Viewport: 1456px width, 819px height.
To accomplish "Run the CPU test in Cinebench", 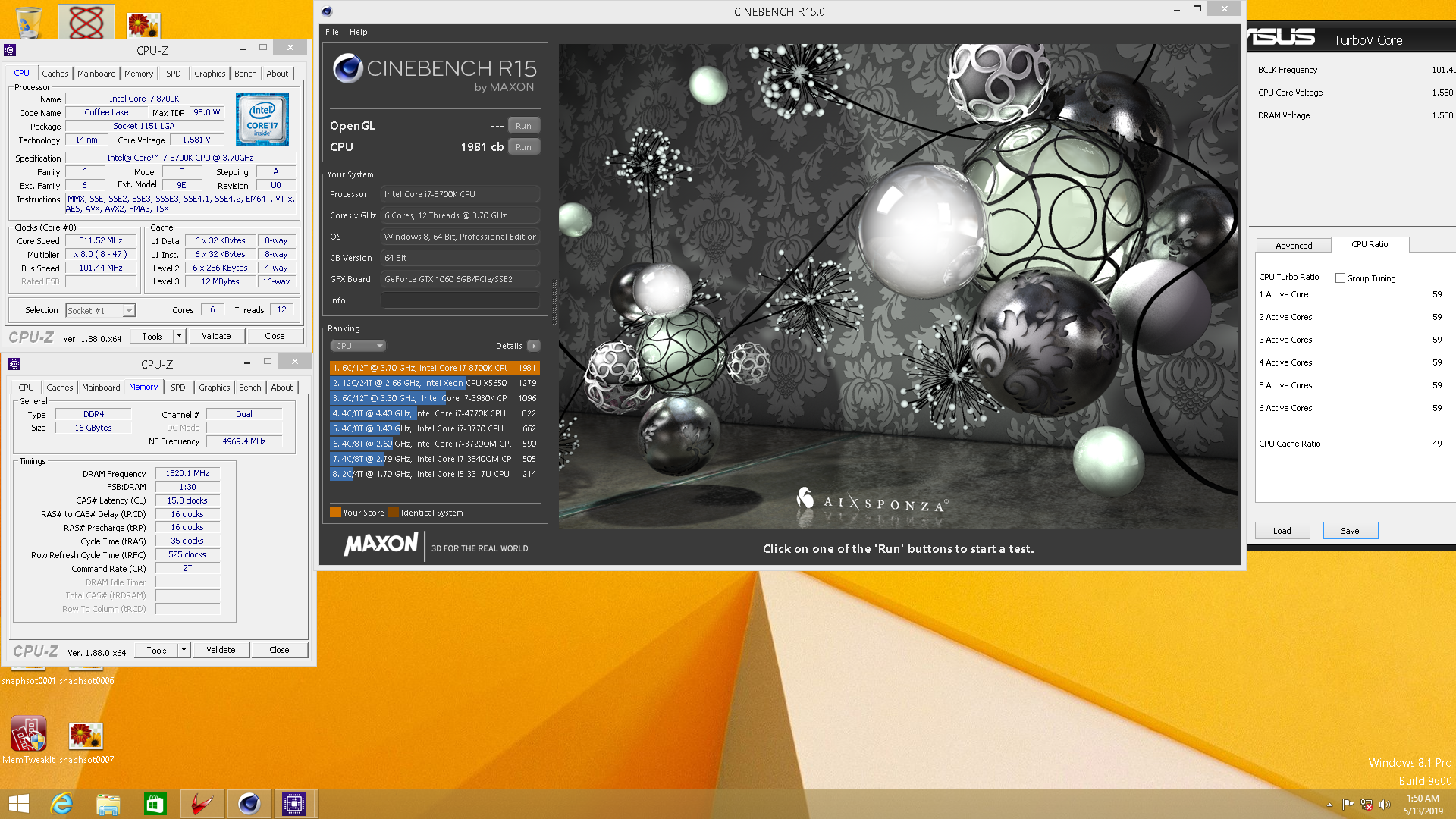I will [x=523, y=147].
